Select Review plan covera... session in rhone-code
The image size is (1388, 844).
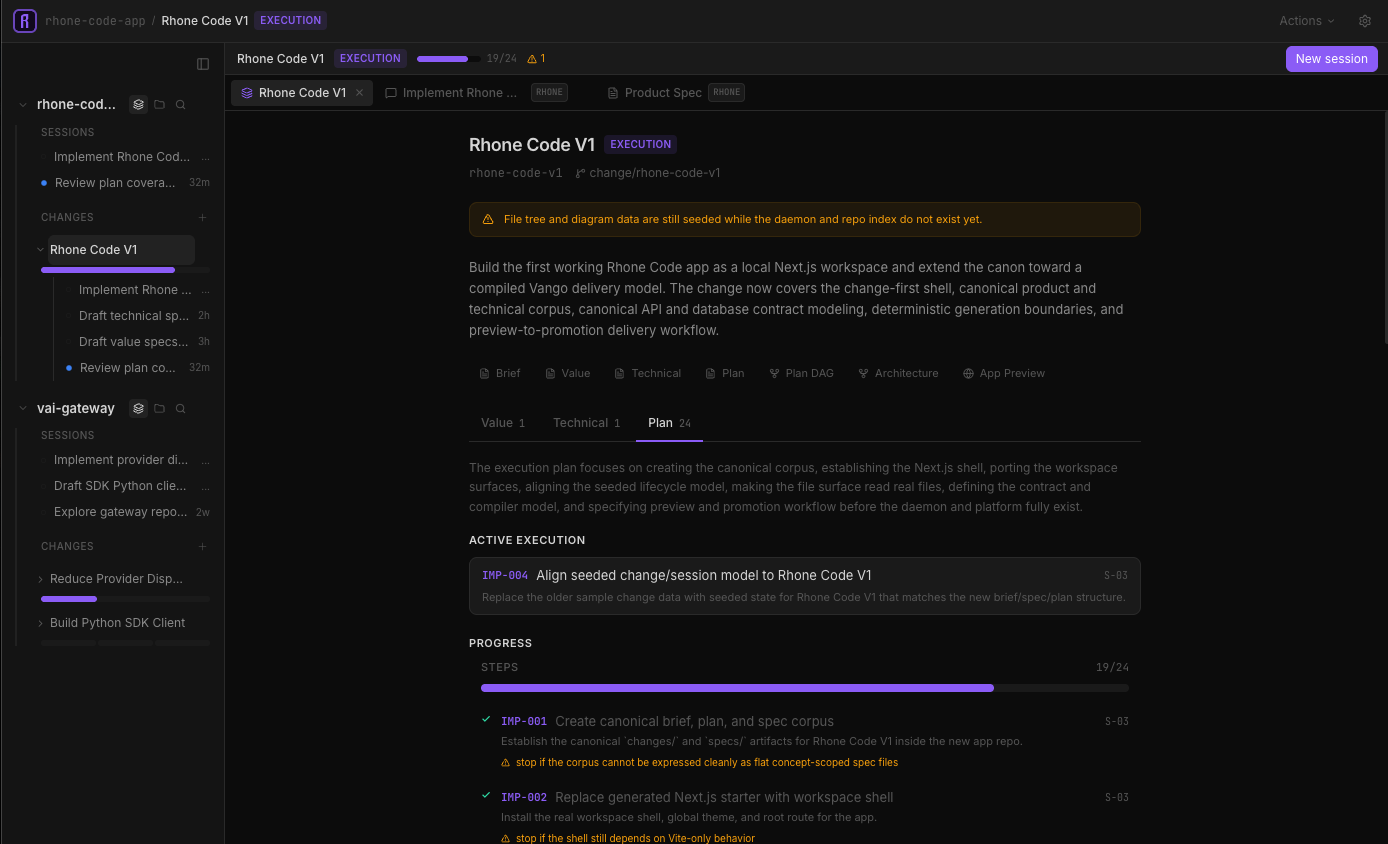(125, 183)
